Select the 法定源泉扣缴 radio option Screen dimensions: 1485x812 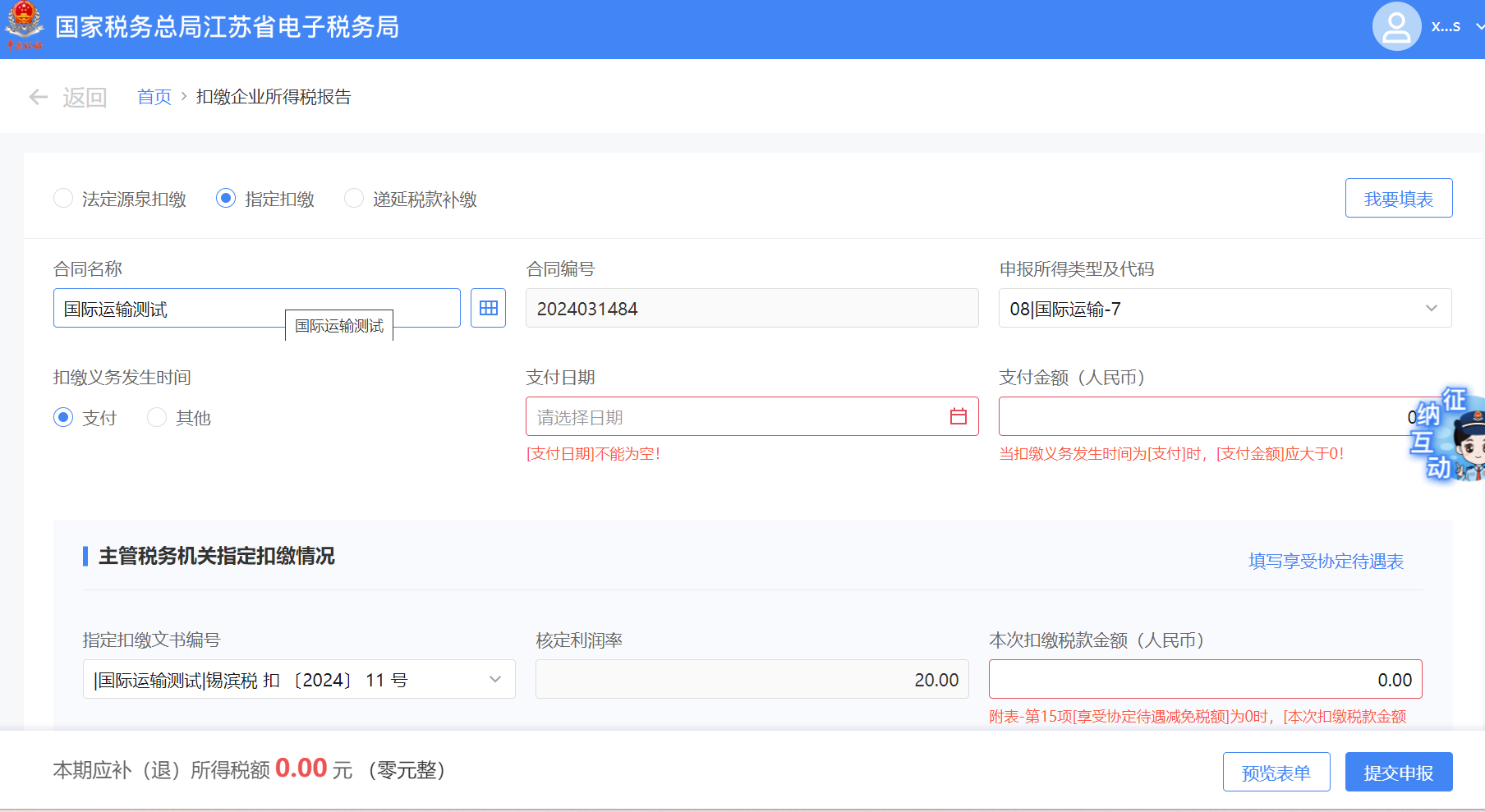pyautogui.click(x=63, y=199)
